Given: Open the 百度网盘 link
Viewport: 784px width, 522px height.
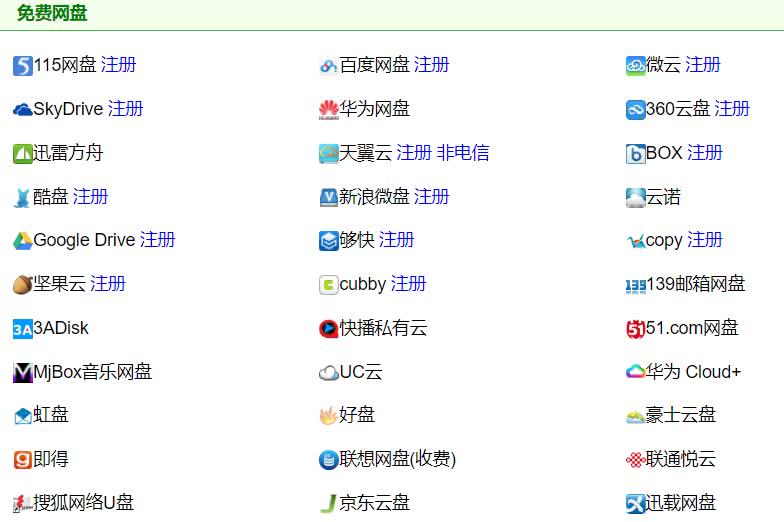Looking at the screenshot, I should pyautogui.click(x=374, y=65).
